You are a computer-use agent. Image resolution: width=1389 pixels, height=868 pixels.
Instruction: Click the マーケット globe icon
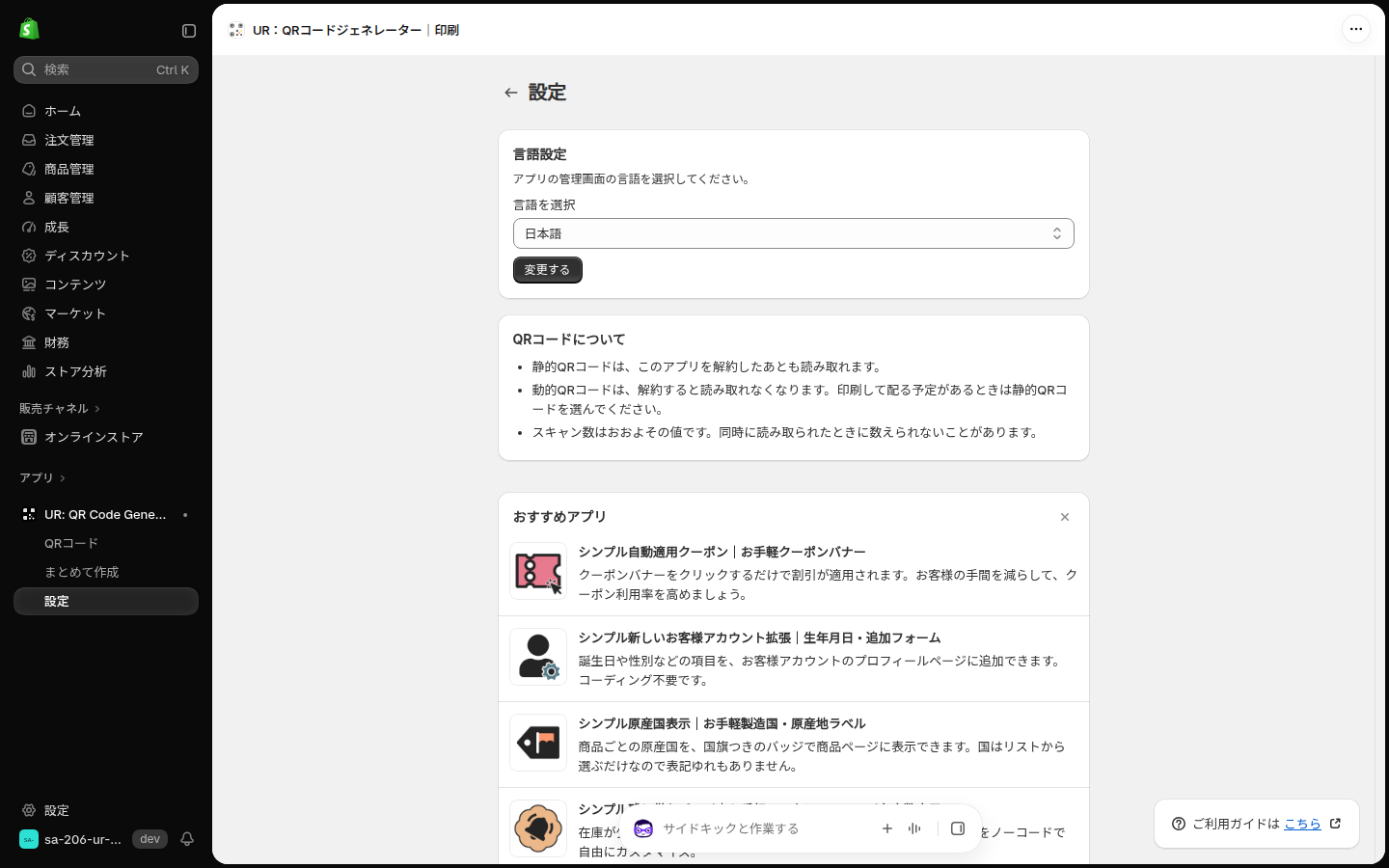click(29, 313)
